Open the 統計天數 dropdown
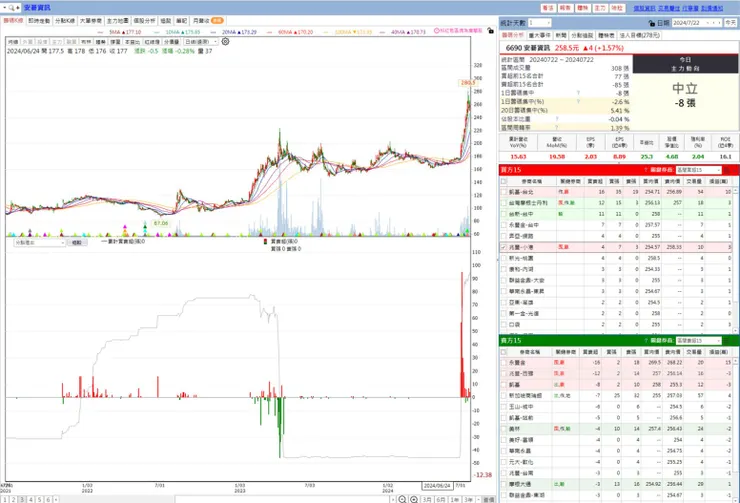The width and height of the screenshot is (740, 503). pyautogui.click(x=539, y=23)
